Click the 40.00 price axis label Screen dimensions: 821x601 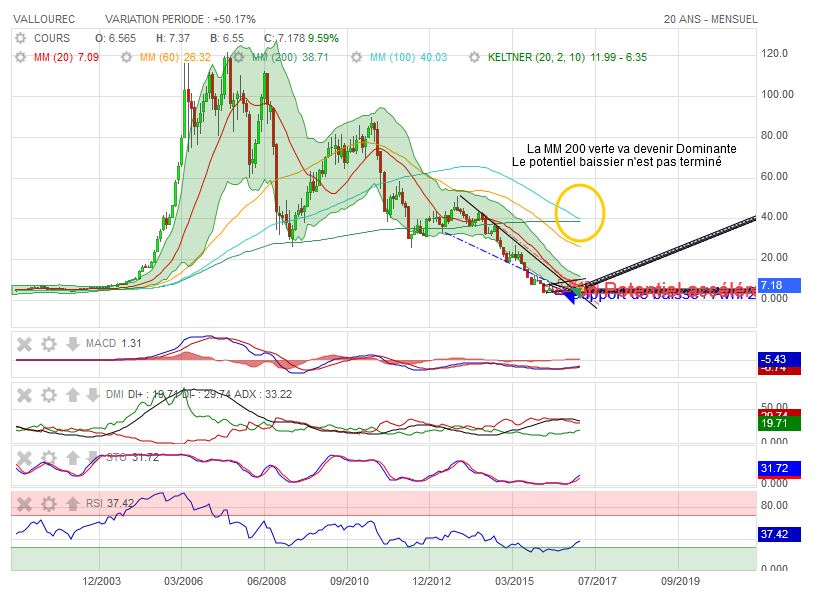click(x=774, y=217)
